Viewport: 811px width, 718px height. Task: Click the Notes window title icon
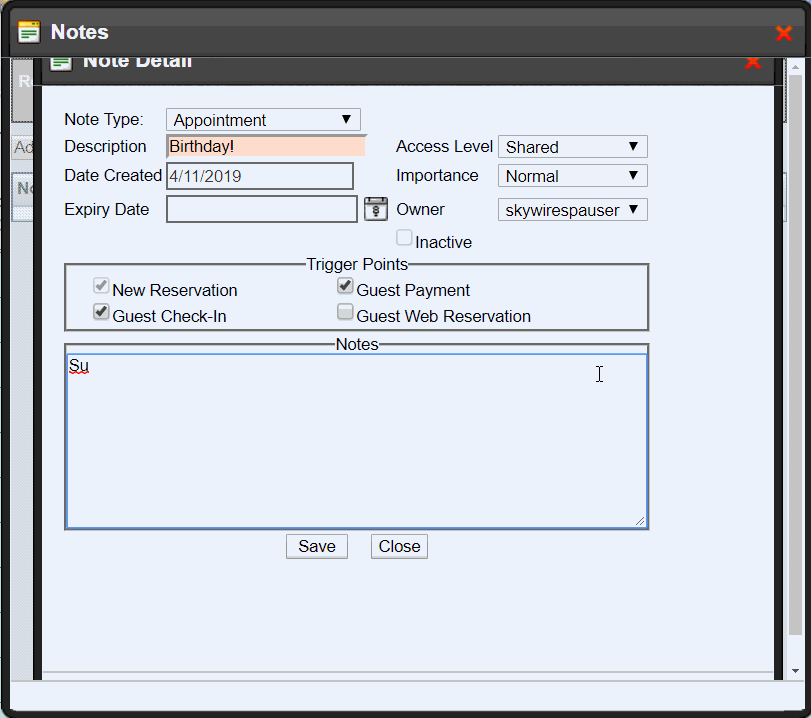click(29, 32)
